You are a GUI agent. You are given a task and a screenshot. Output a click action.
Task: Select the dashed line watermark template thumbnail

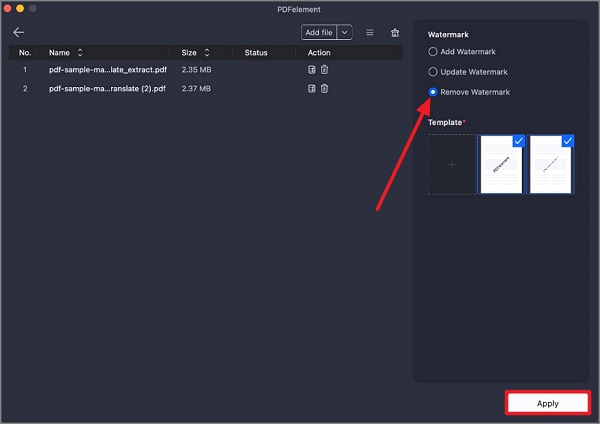coord(550,165)
